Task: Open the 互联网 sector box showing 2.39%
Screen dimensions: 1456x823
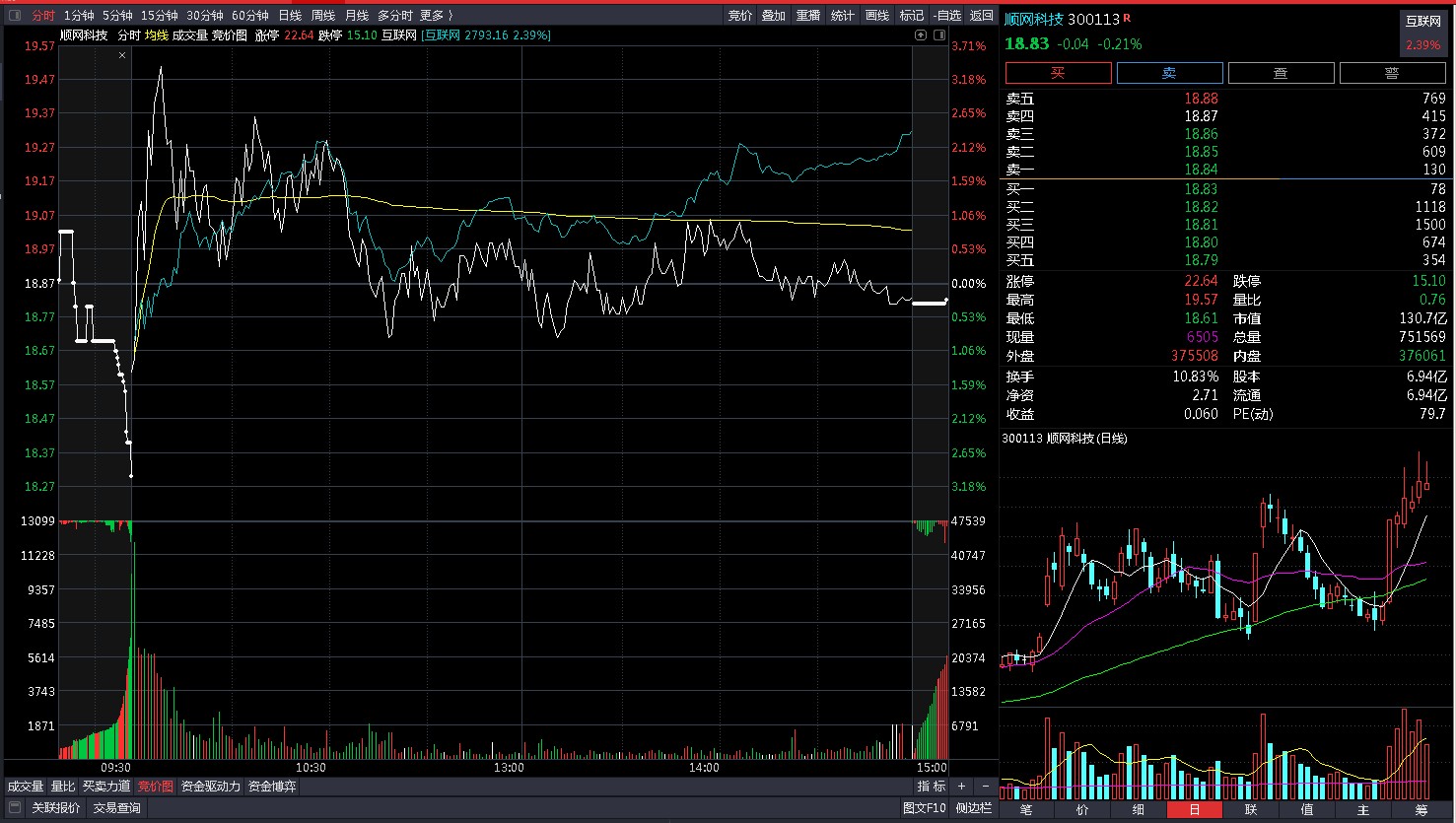Action: point(1423,34)
